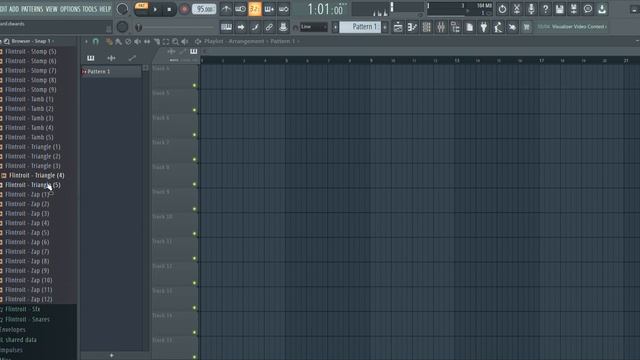Click the right arrow step-edit icon
Viewport: 640px width, 360px height.
tap(241, 27)
